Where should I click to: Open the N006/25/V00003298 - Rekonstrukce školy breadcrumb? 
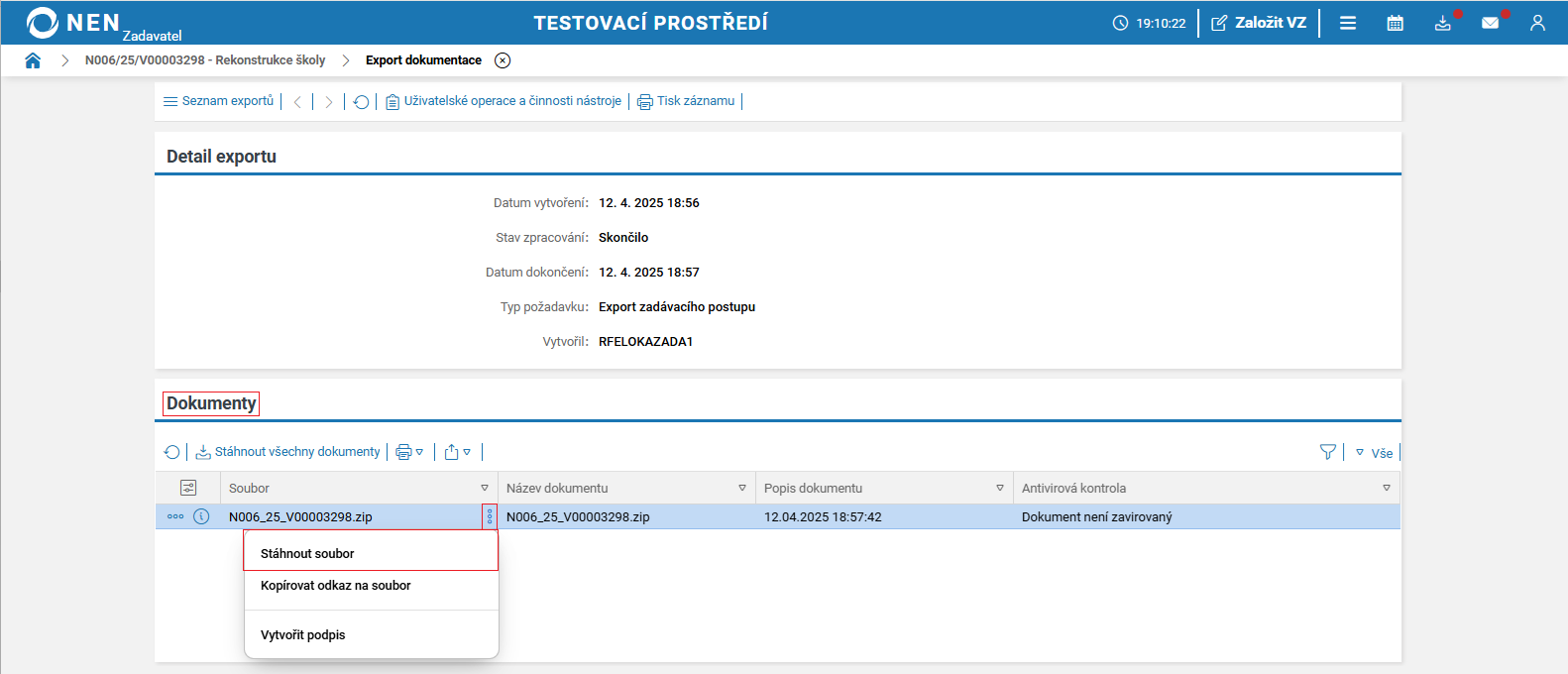205,60
